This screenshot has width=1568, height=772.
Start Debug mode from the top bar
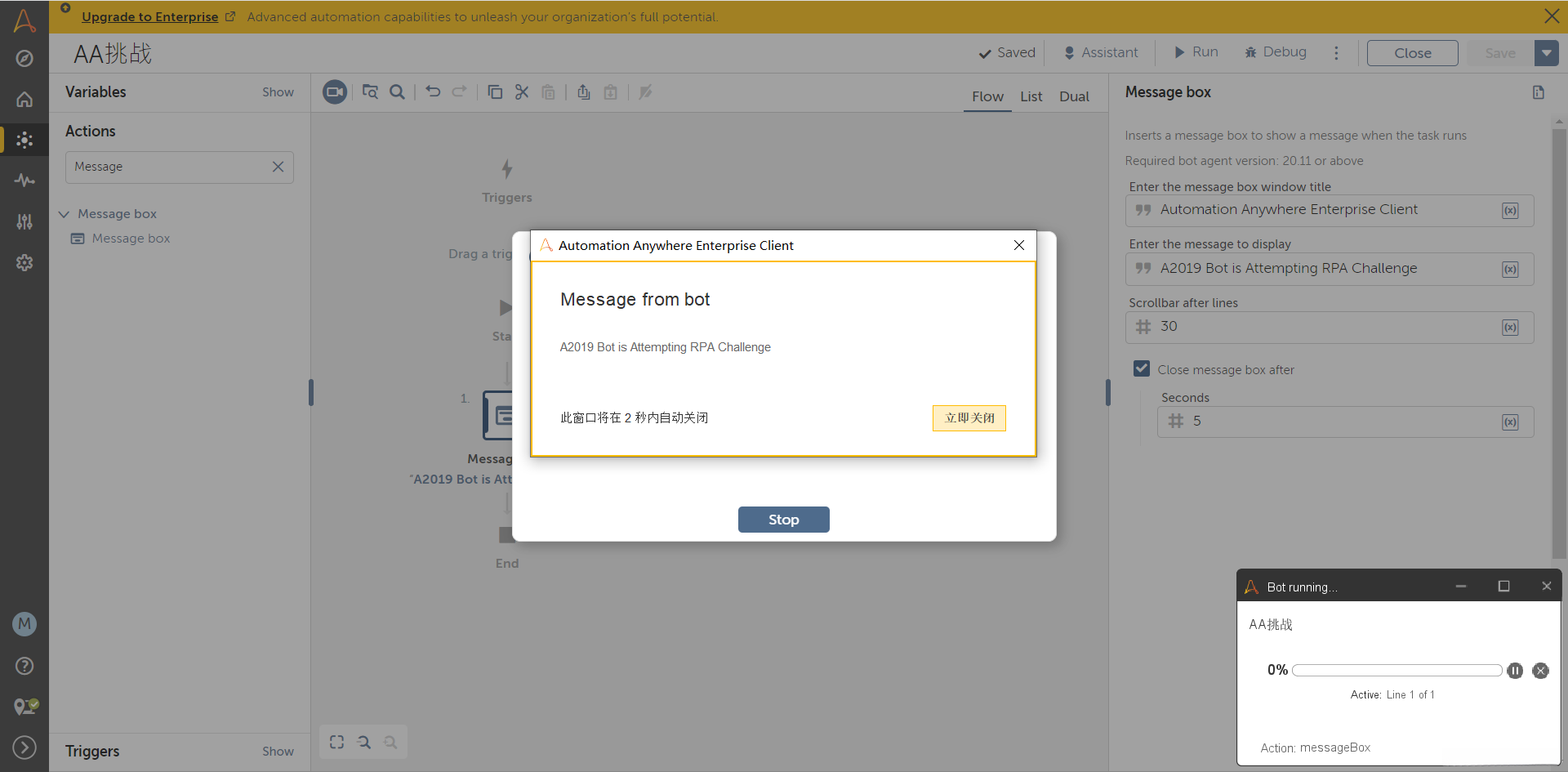click(x=1276, y=52)
